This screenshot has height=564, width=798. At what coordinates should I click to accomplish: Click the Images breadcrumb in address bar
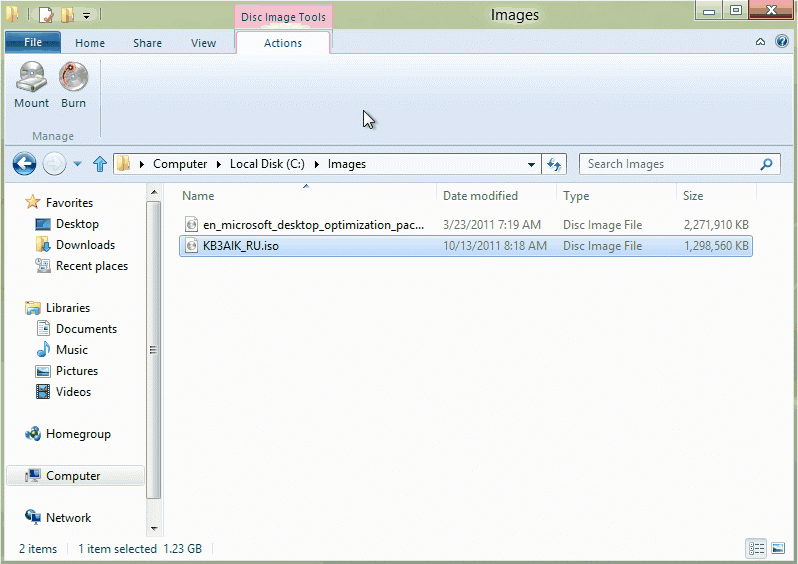(x=347, y=164)
